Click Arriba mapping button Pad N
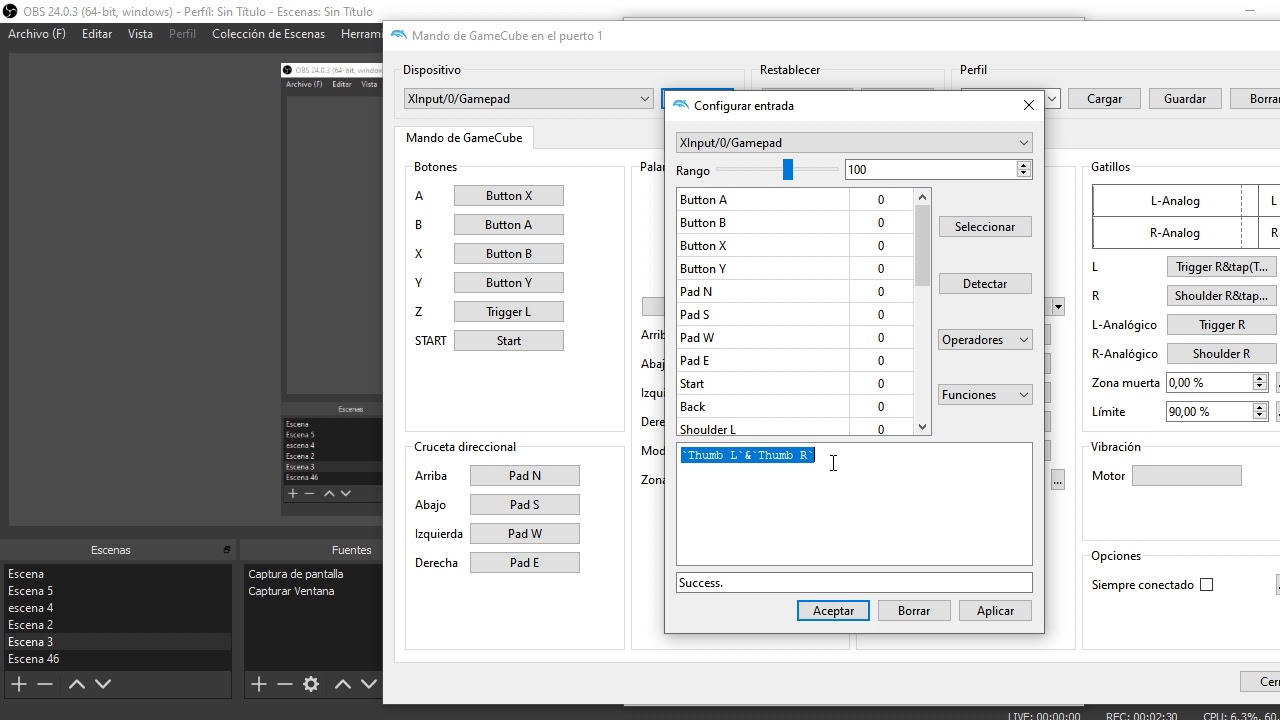The height and width of the screenshot is (720, 1280). [525, 476]
